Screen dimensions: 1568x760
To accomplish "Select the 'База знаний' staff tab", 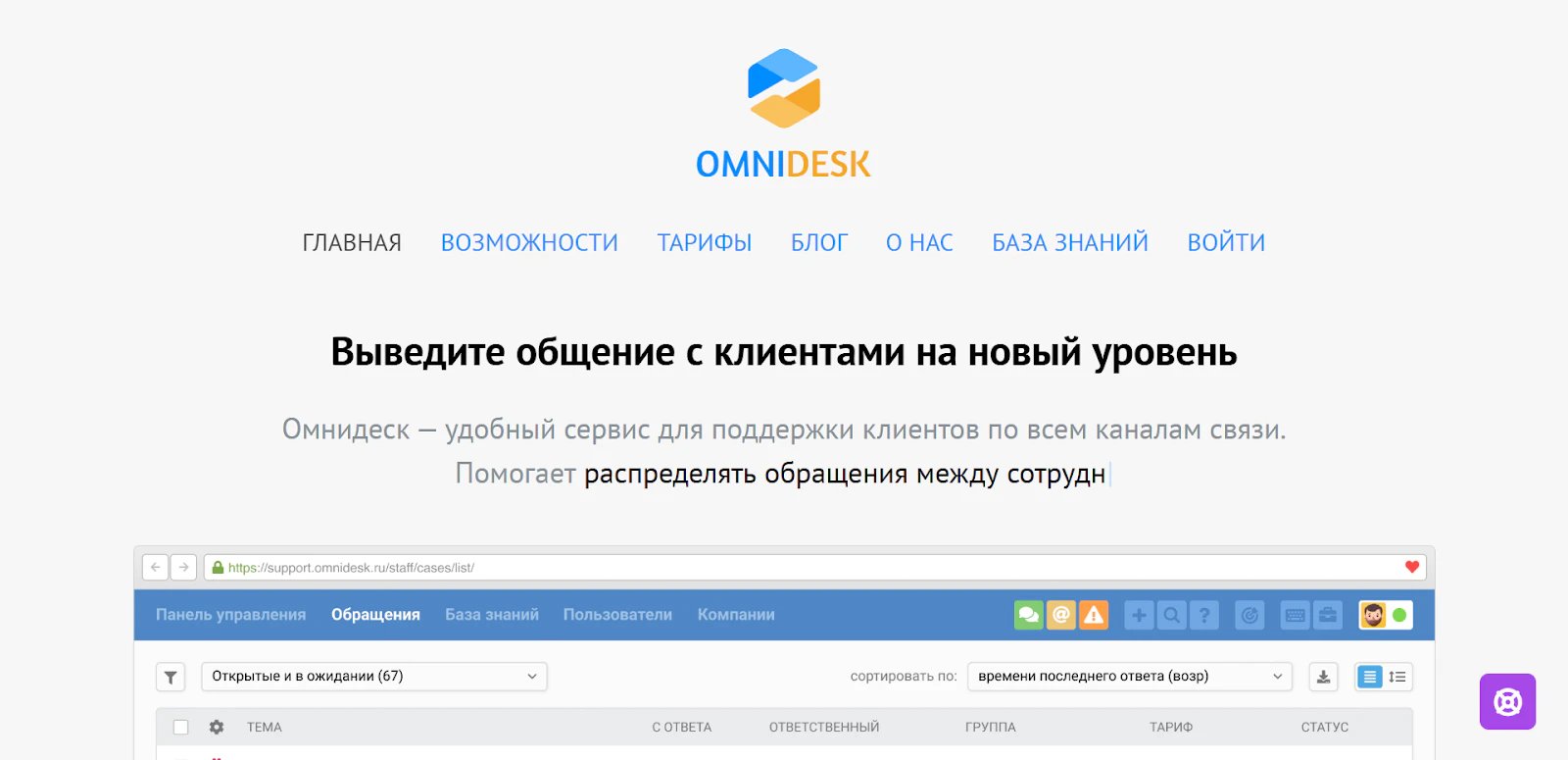I will [492, 615].
